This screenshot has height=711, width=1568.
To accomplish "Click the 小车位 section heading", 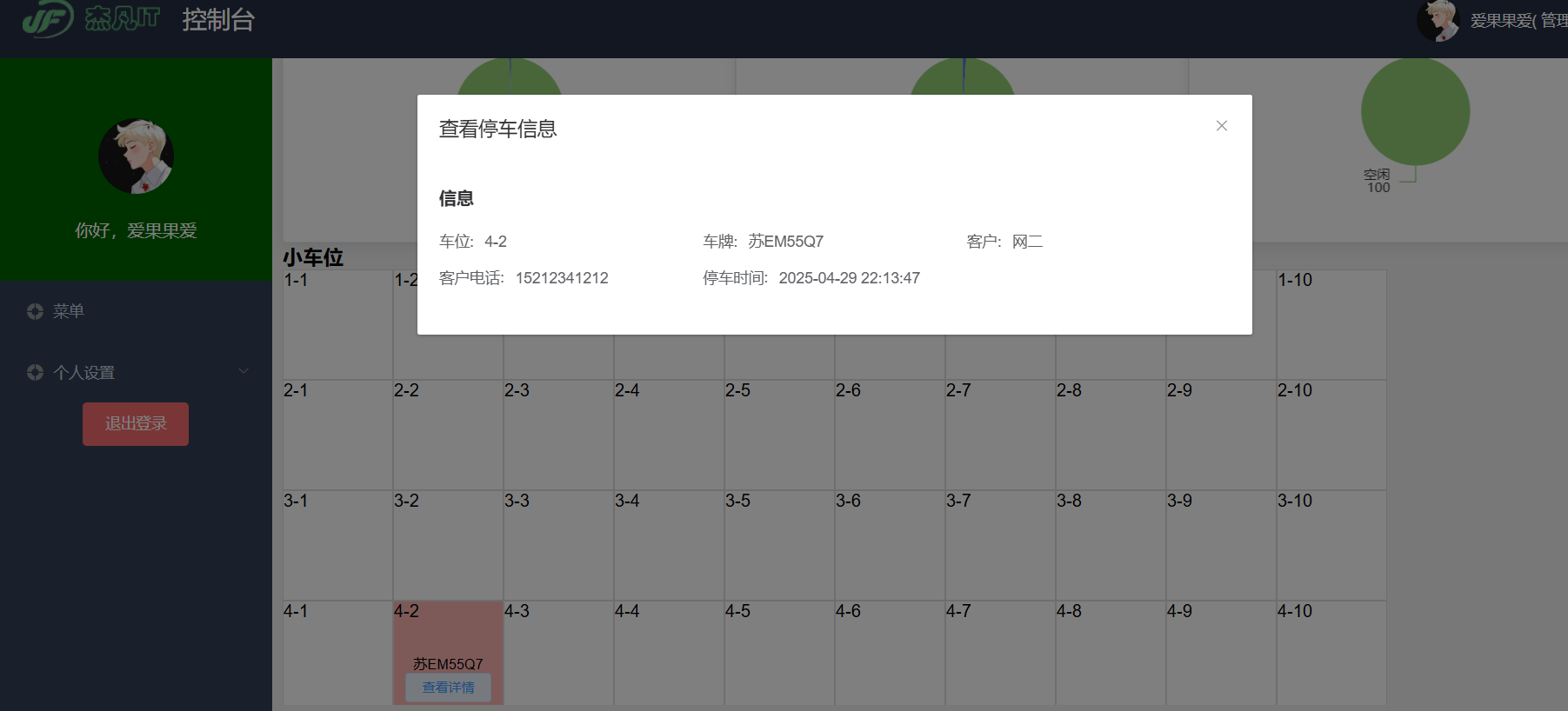I will 313,257.
